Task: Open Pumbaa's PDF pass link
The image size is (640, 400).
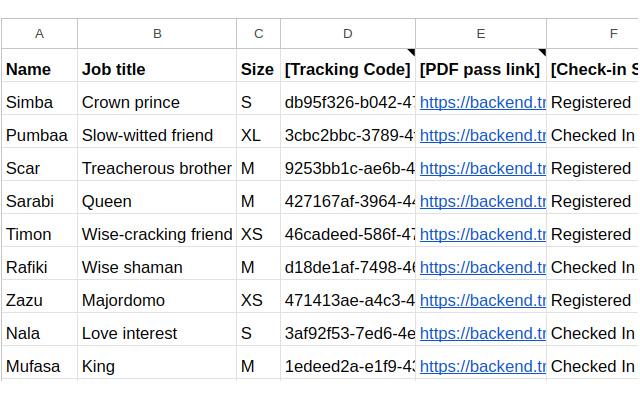Action: click(x=483, y=136)
